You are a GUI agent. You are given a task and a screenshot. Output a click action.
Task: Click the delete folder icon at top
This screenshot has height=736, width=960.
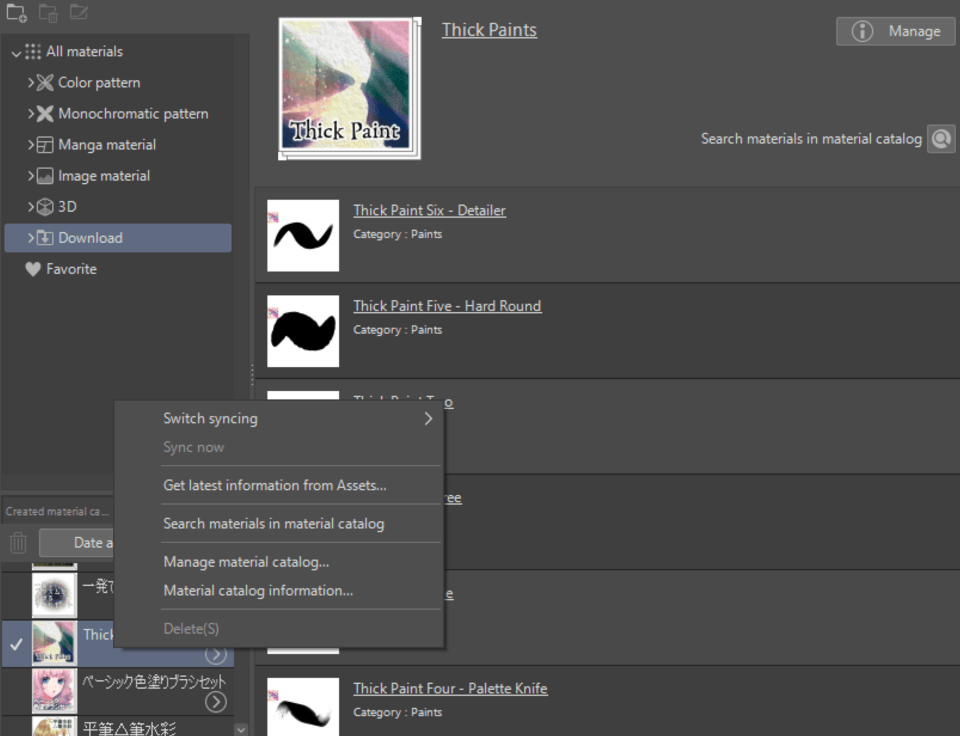click(48, 13)
